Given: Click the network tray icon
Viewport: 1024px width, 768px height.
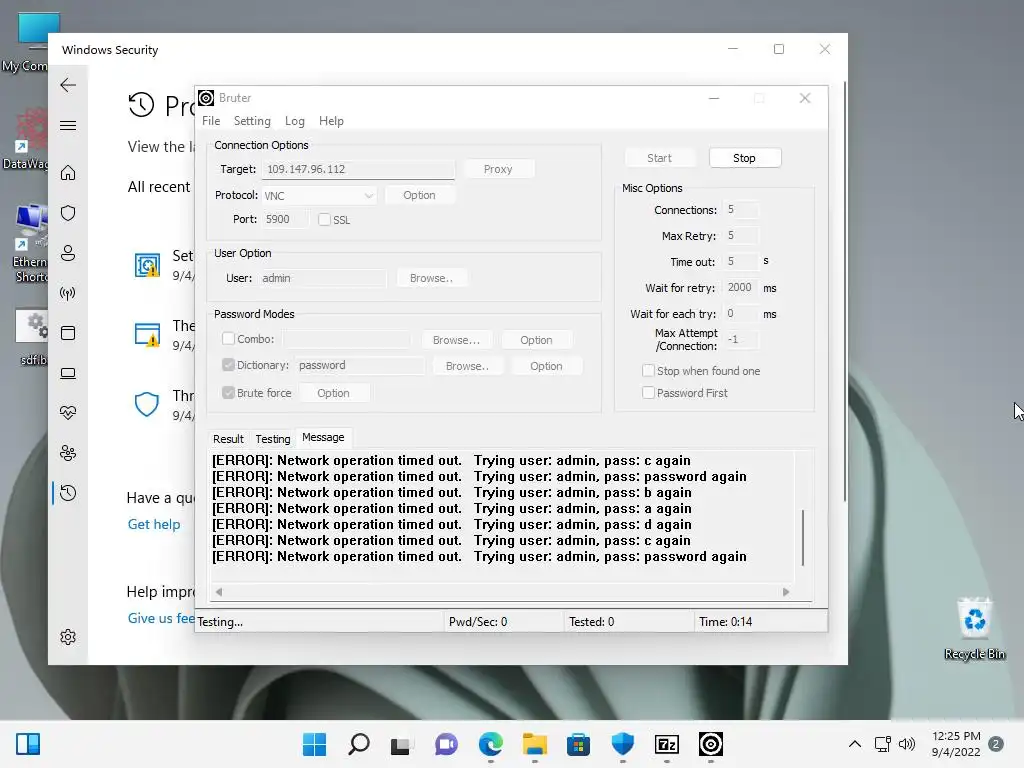Looking at the screenshot, I should pos(882,744).
